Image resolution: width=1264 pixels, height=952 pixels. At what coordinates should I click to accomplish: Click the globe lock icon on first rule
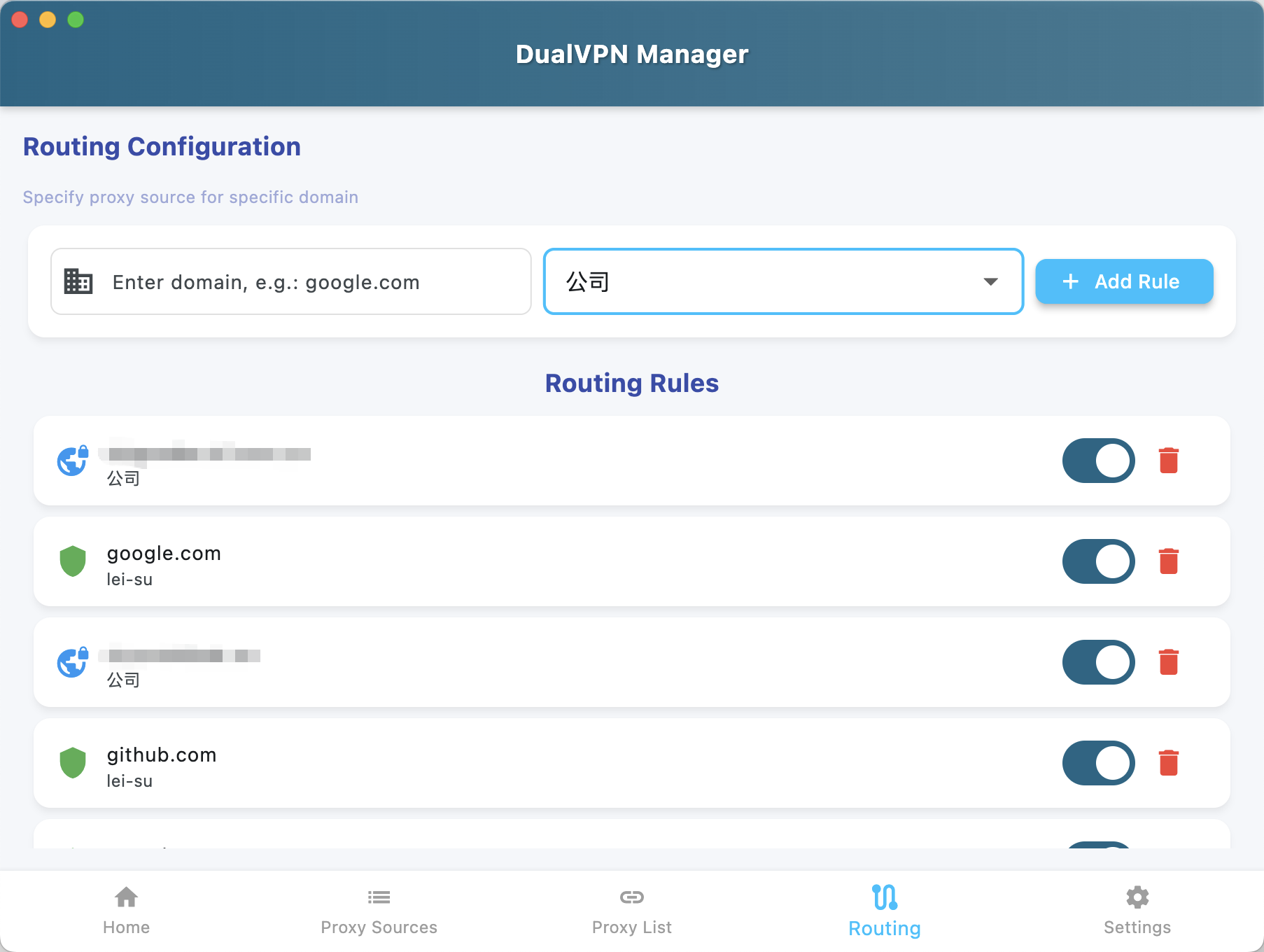coord(73,461)
